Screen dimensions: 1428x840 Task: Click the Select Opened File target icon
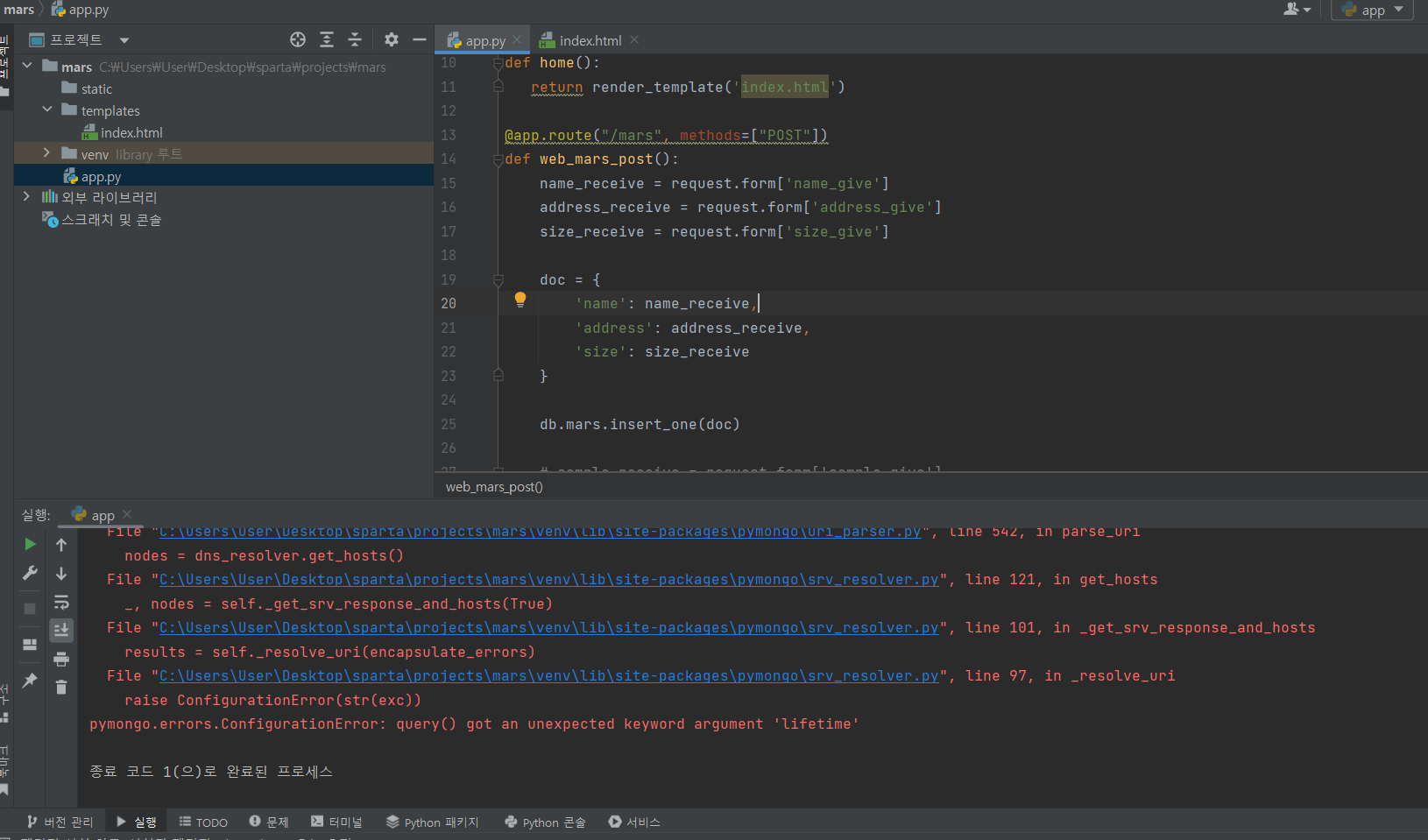click(x=298, y=39)
